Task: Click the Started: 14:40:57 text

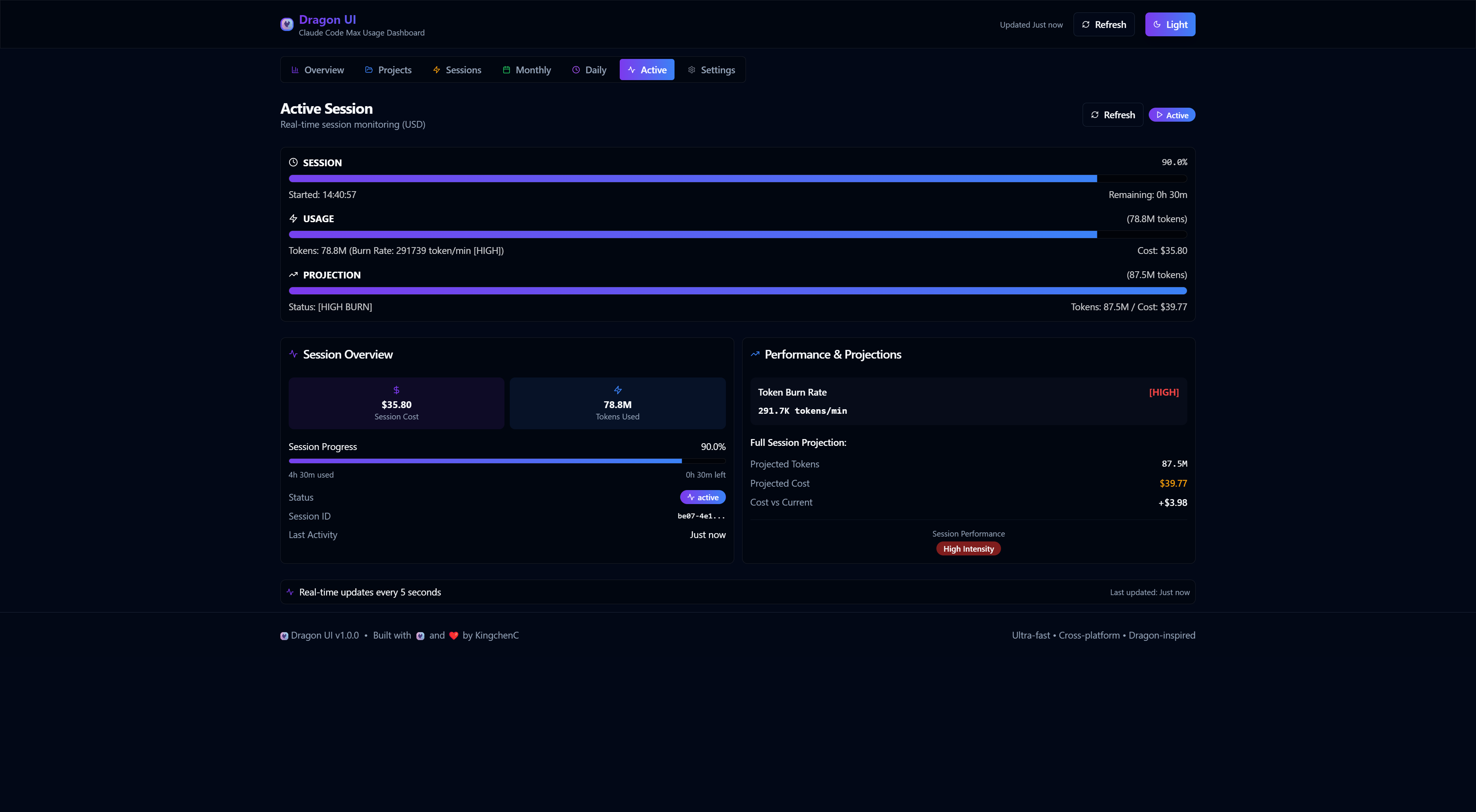Action: click(x=322, y=195)
